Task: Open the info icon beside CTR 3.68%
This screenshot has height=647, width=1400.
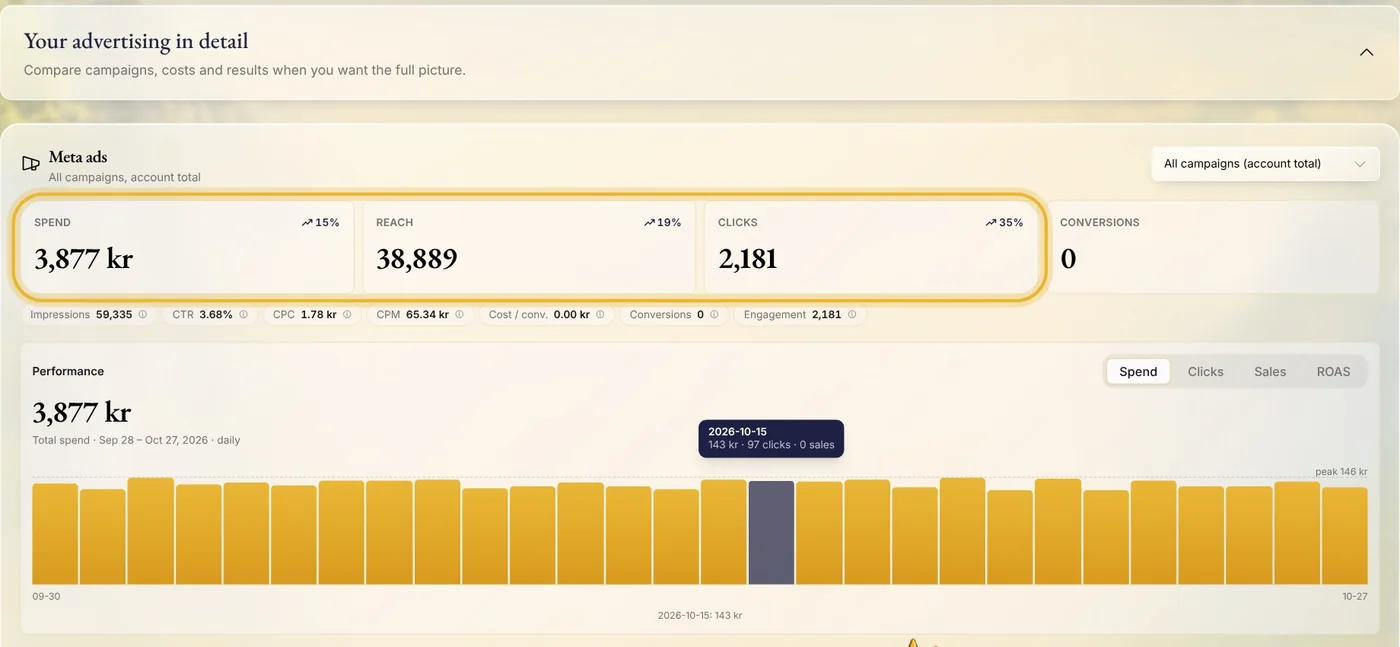Action: point(243,314)
